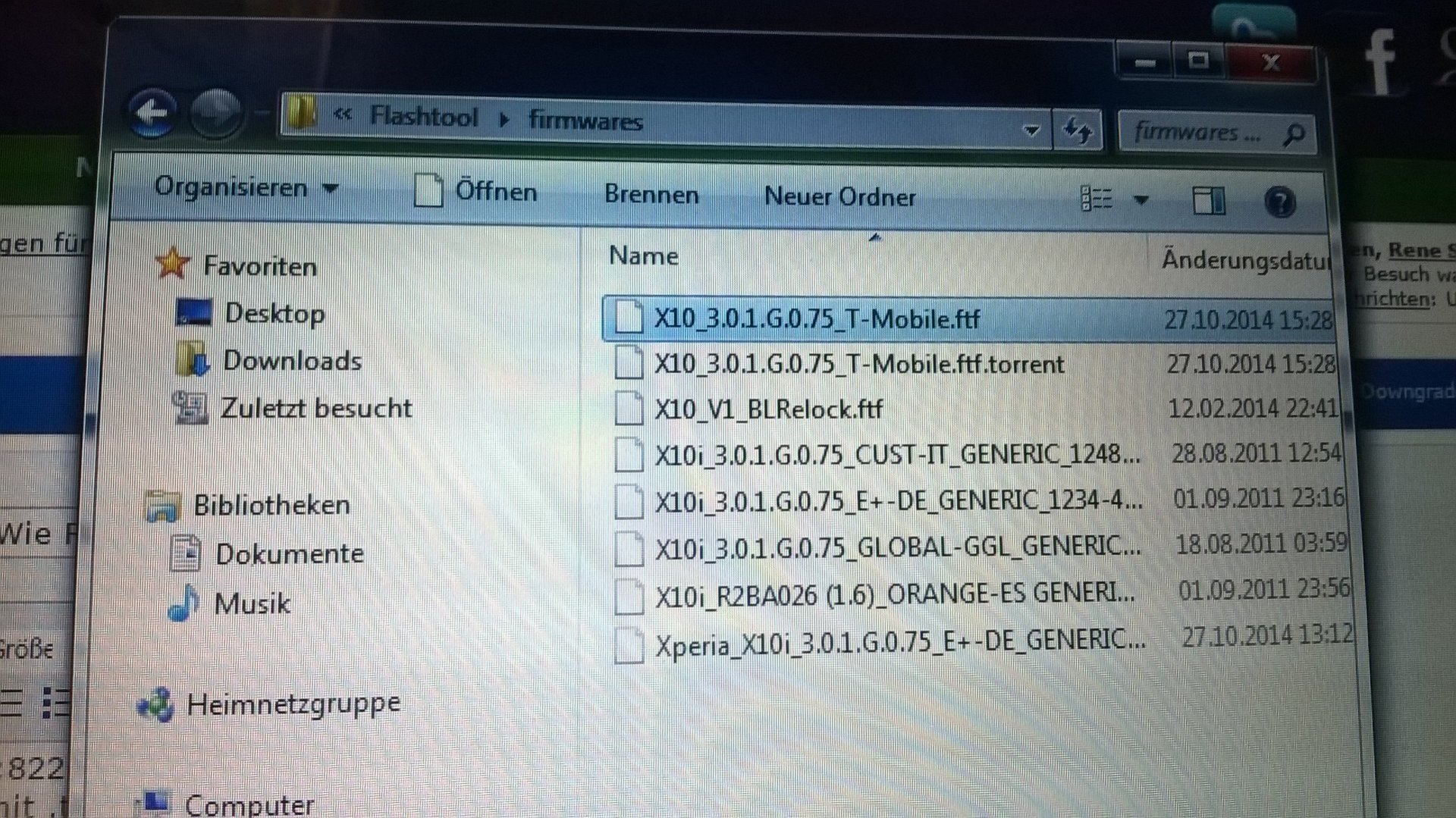This screenshot has height=818, width=1456.
Task: Click the Neuer Ordner button
Action: tap(839, 197)
